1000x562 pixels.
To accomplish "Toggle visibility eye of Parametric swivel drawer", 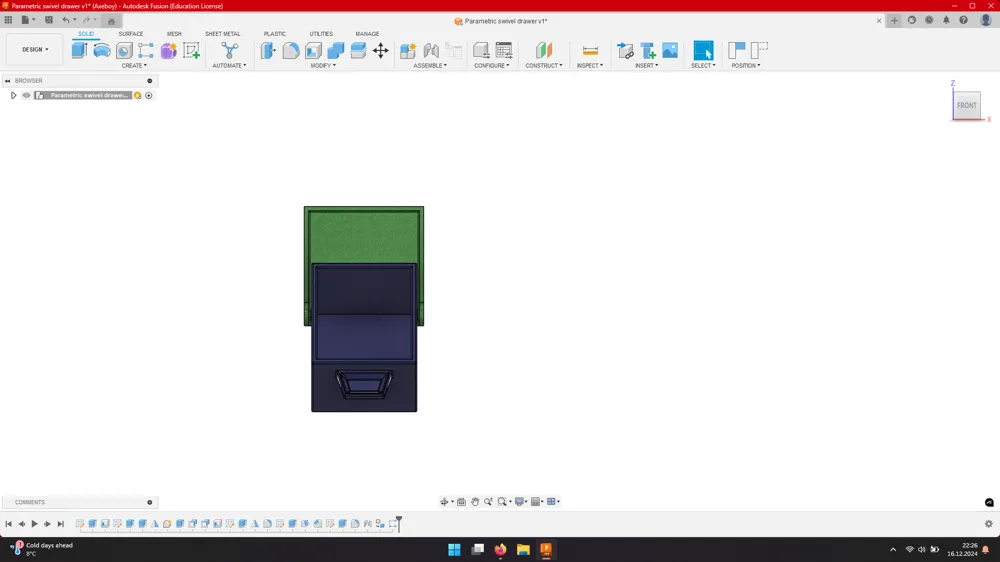I will click(26, 95).
